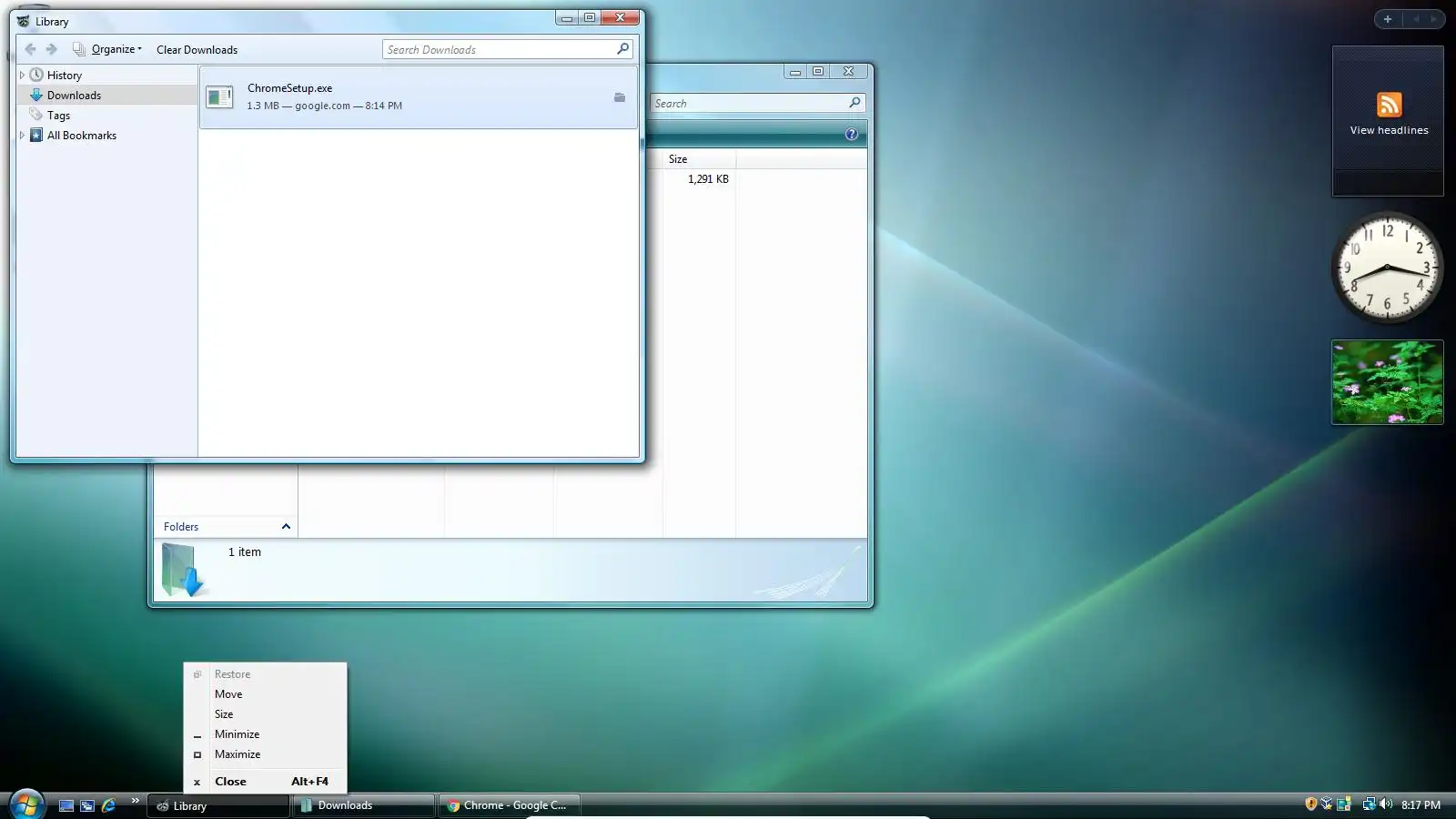
Task: Click the magnifier icon in Search Downloads
Action: (623, 49)
